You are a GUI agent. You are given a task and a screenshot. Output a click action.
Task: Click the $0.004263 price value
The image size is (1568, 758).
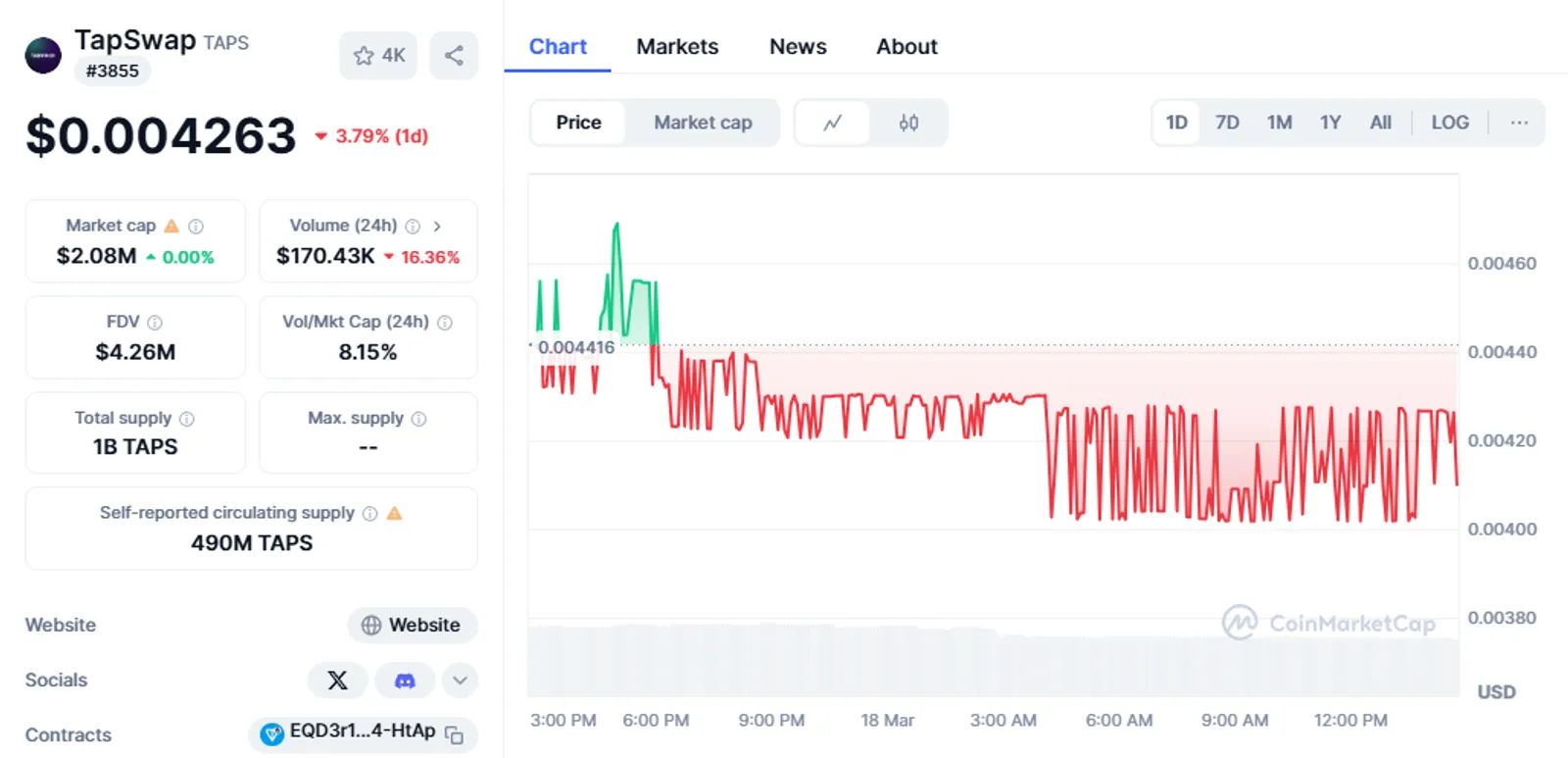(x=161, y=135)
